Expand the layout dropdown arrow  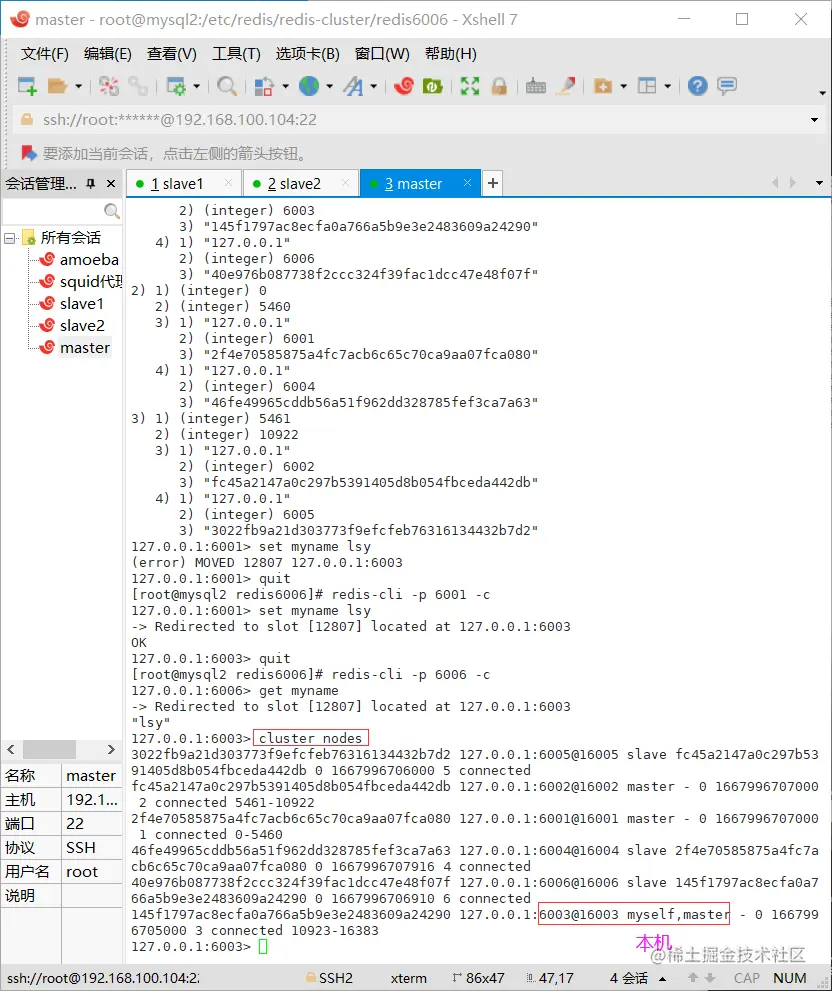click(x=668, y=86)
